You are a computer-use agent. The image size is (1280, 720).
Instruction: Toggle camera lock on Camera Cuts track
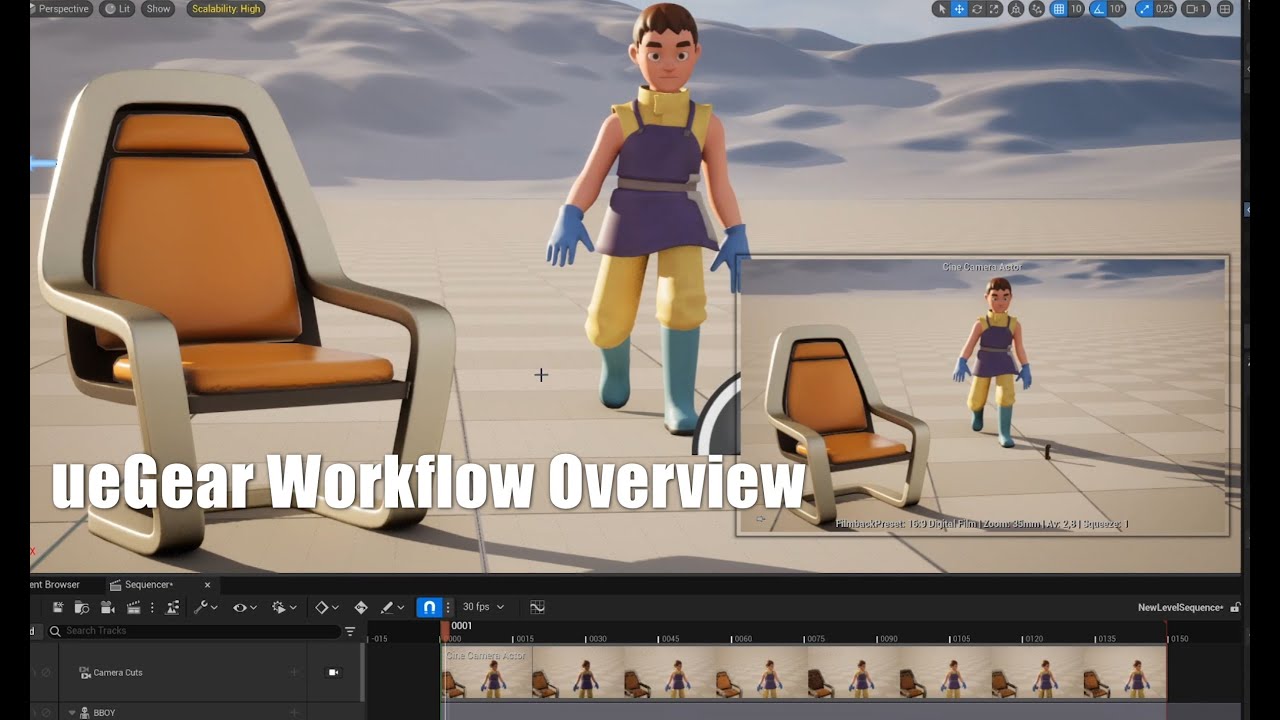tap(334, 673)
